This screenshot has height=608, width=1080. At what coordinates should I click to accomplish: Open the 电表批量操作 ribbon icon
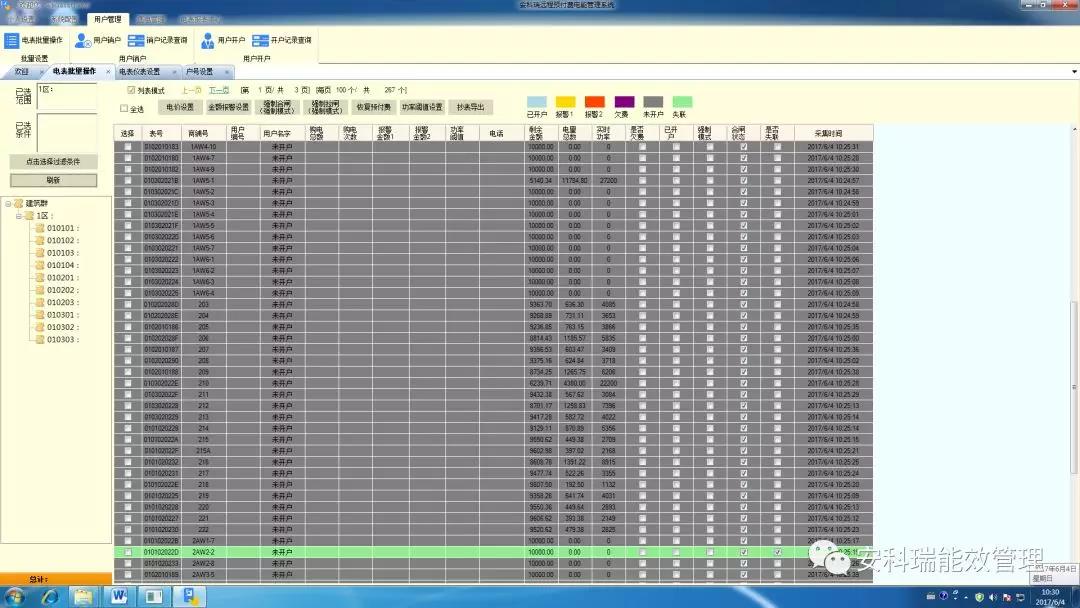[12, 41]
